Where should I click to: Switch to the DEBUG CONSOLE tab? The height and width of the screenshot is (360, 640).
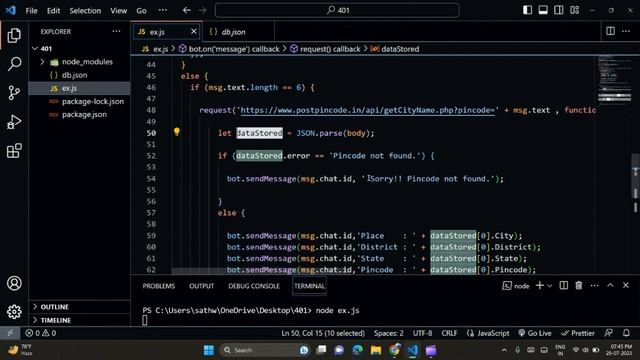click(254, 286)
